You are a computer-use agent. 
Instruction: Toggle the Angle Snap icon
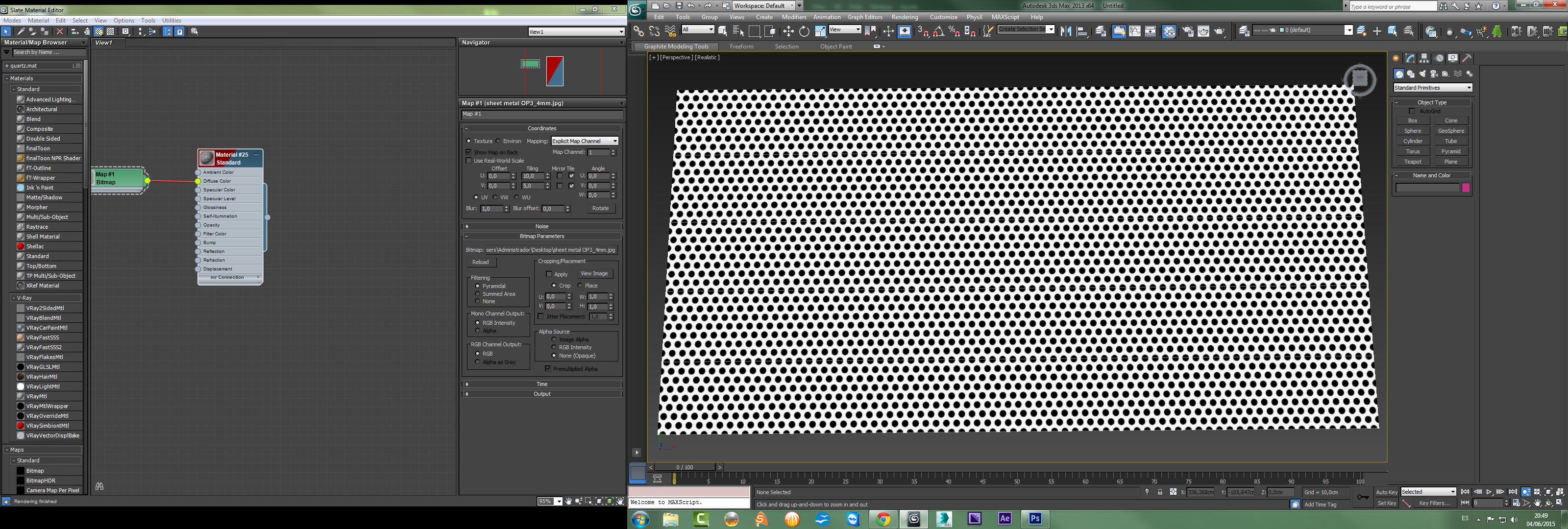(x=939, y=31)
